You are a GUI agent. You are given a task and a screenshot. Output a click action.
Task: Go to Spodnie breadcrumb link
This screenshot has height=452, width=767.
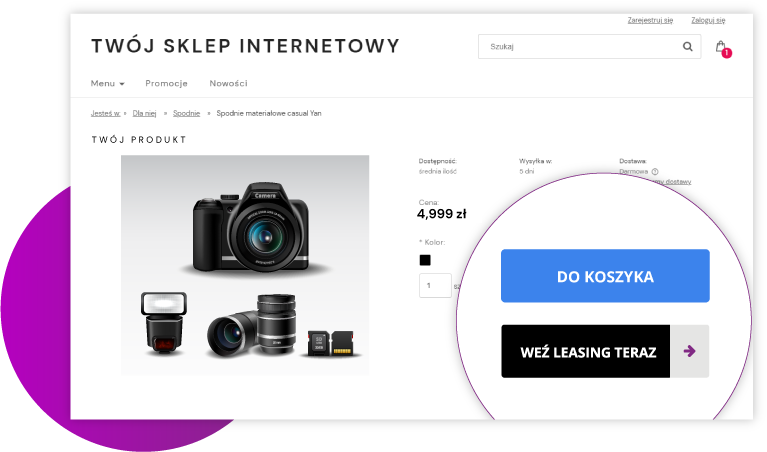(x=186, y=113)
